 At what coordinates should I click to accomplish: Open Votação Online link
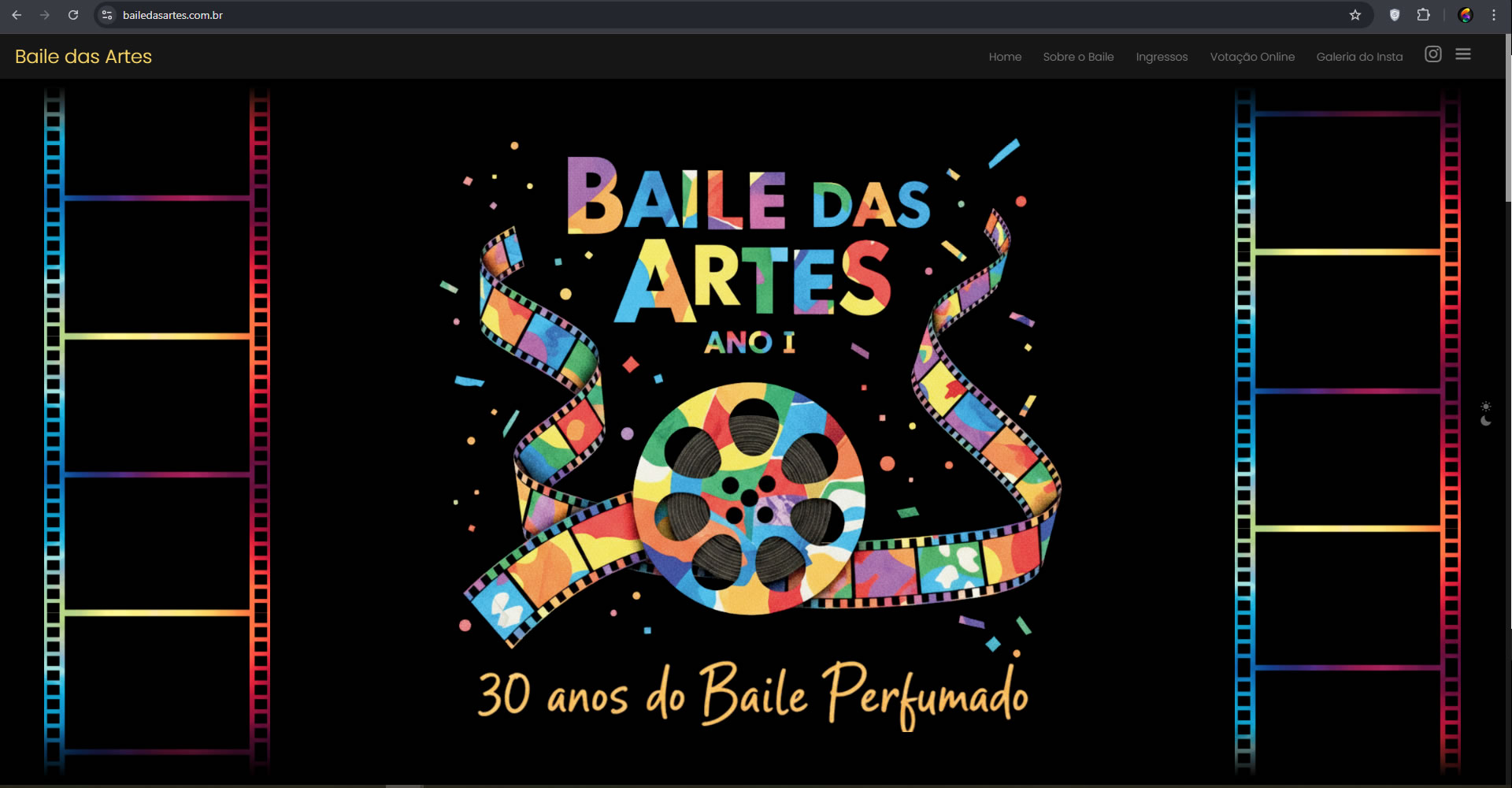[x=1252, y=57]
